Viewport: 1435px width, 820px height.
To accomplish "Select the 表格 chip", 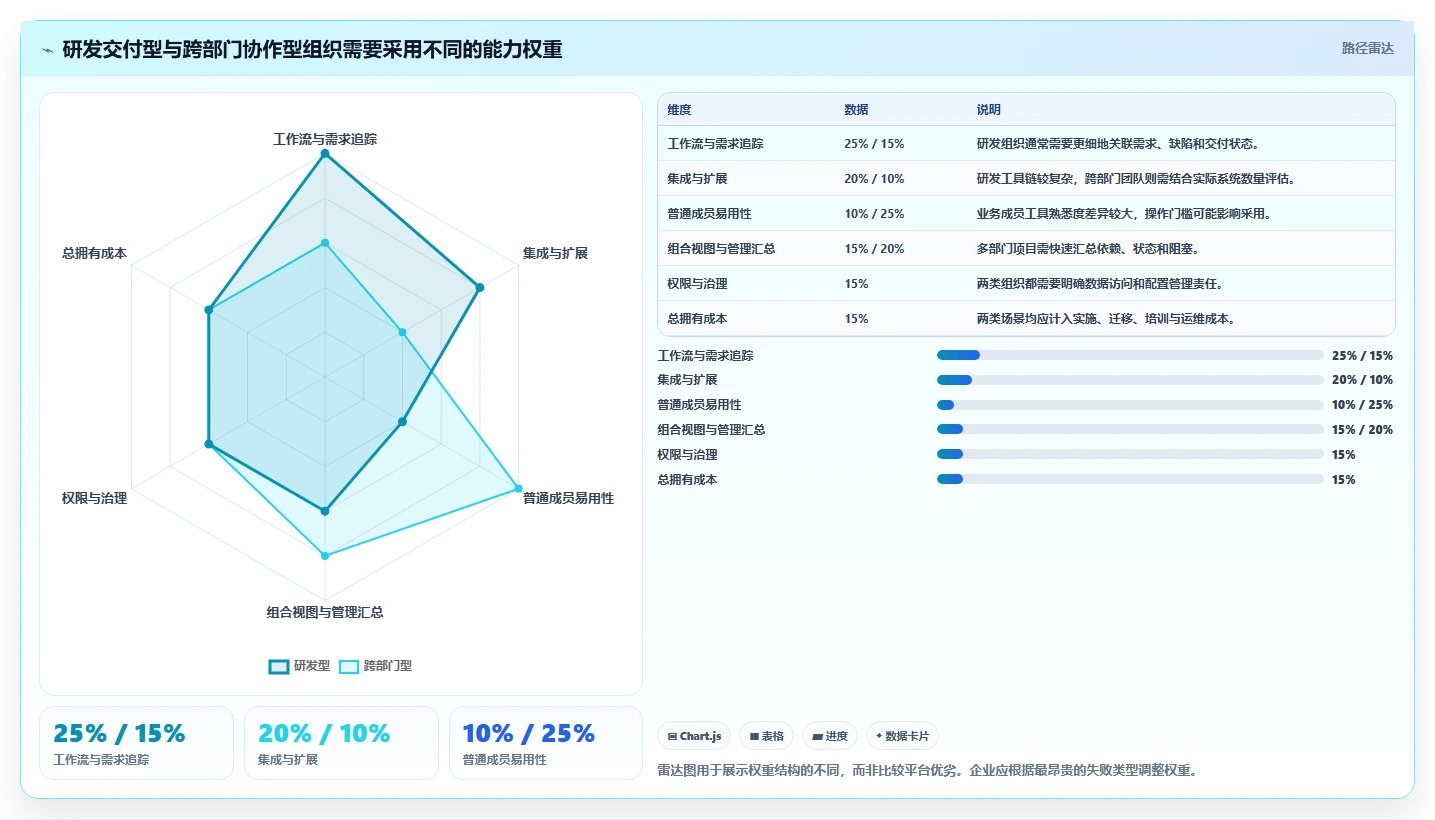I will pyautogui.click(x=766, y=736).
